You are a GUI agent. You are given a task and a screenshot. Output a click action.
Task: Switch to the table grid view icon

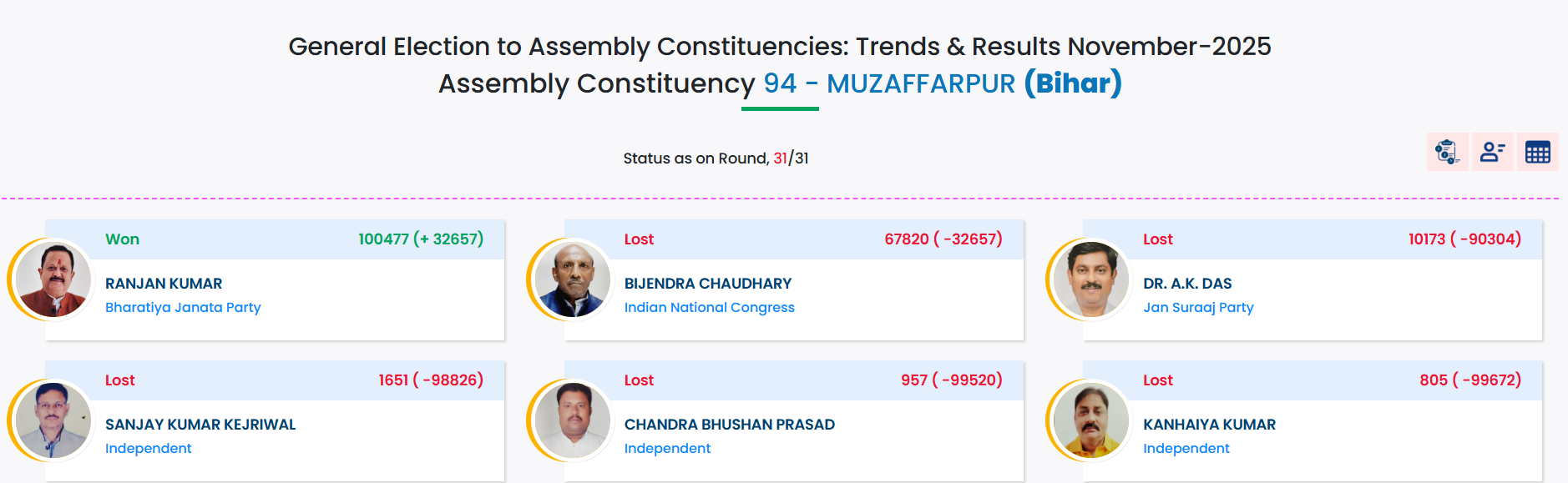(1537, 152)
